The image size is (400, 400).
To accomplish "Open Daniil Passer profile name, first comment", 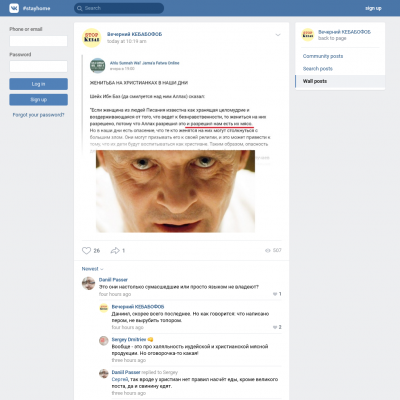I will pos(113,280).
